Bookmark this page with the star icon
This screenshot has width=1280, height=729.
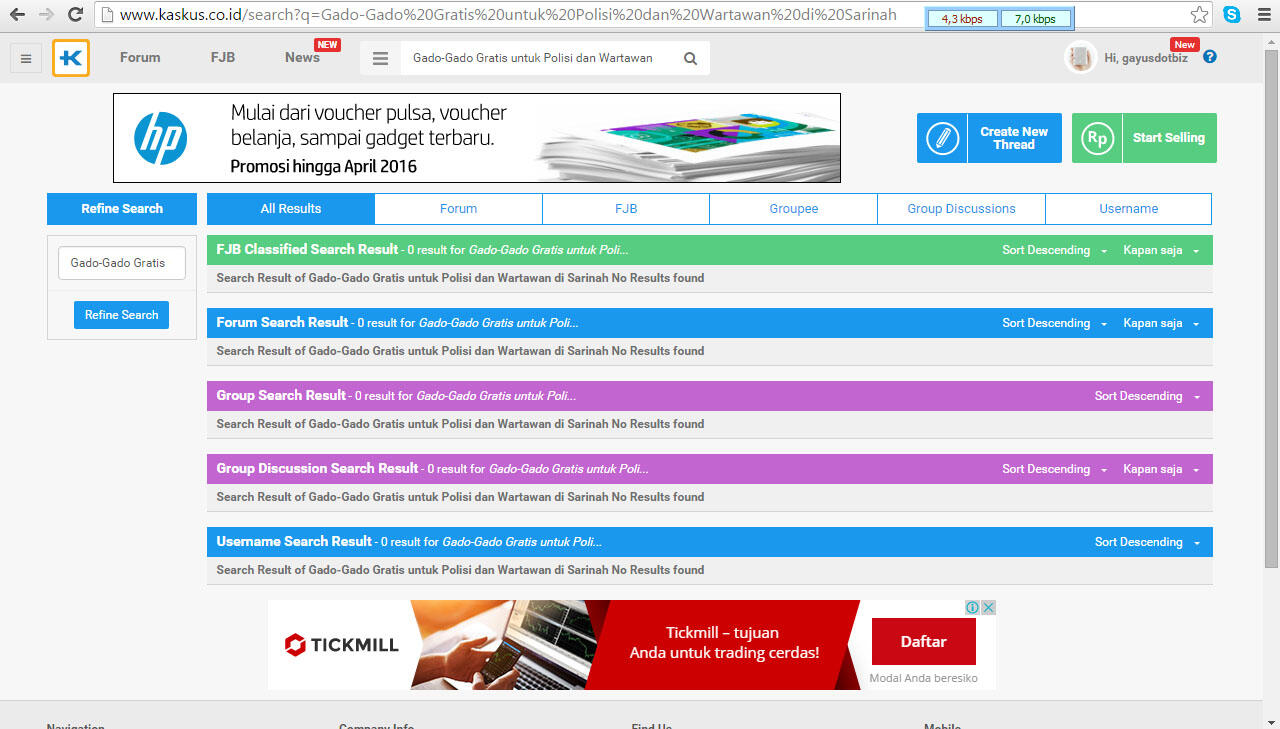click(x=1199, y=15)
